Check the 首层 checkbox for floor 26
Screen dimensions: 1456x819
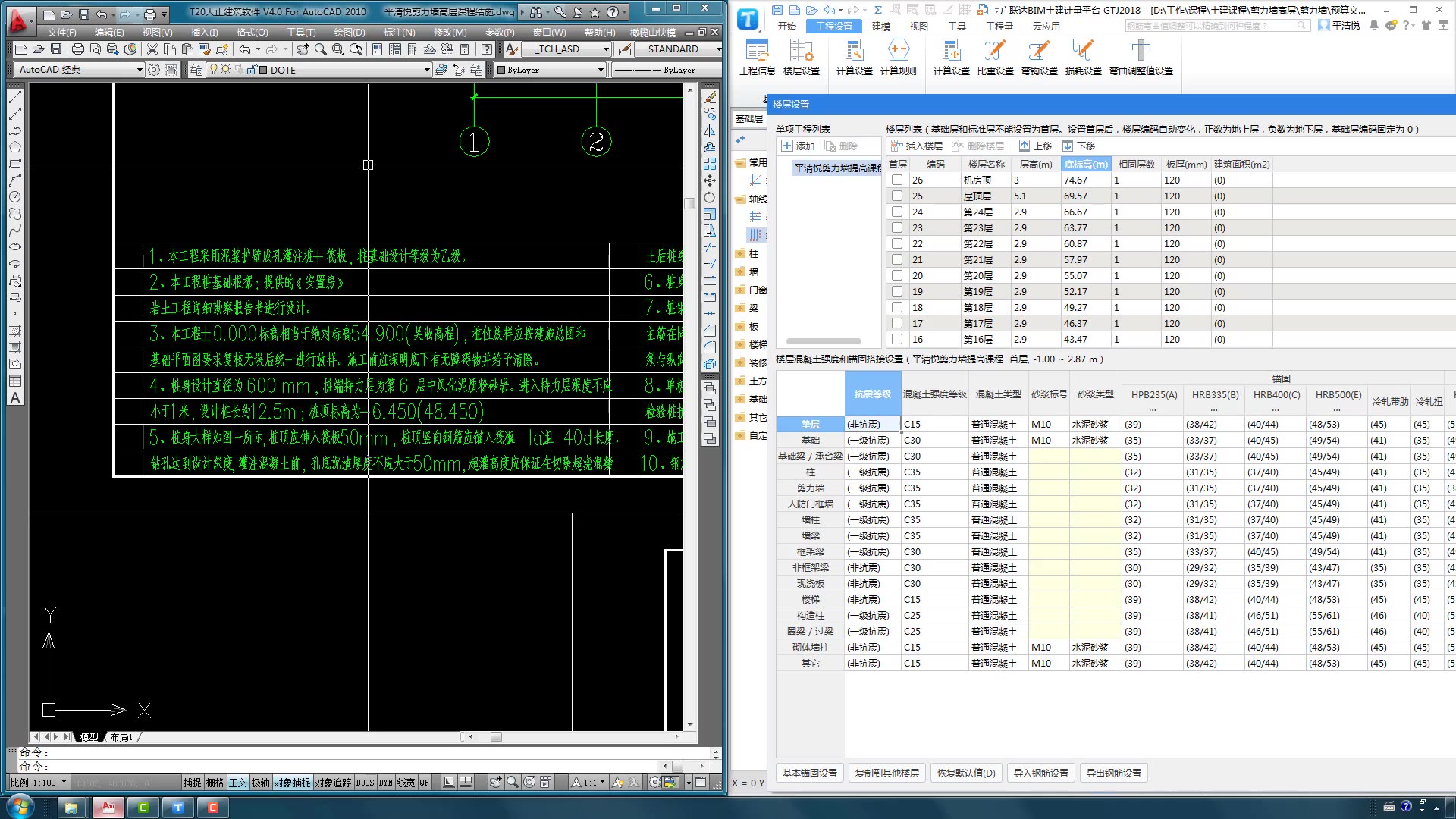(897, 180)
